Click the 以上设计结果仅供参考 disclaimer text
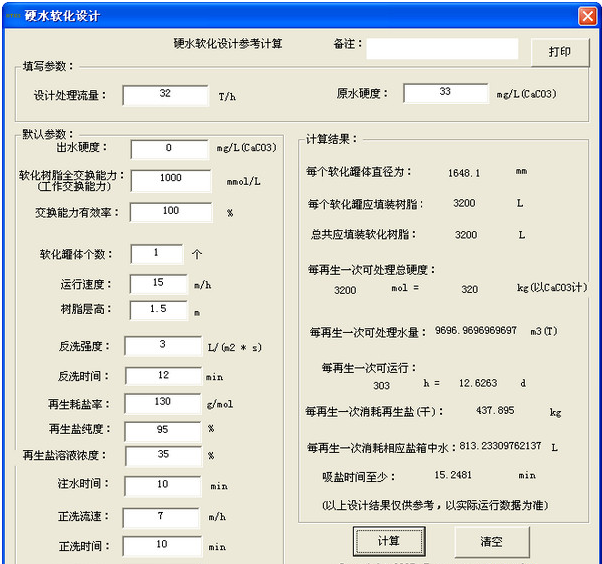Viewport: 602px width, 564px height. click(x=435, y=505)
